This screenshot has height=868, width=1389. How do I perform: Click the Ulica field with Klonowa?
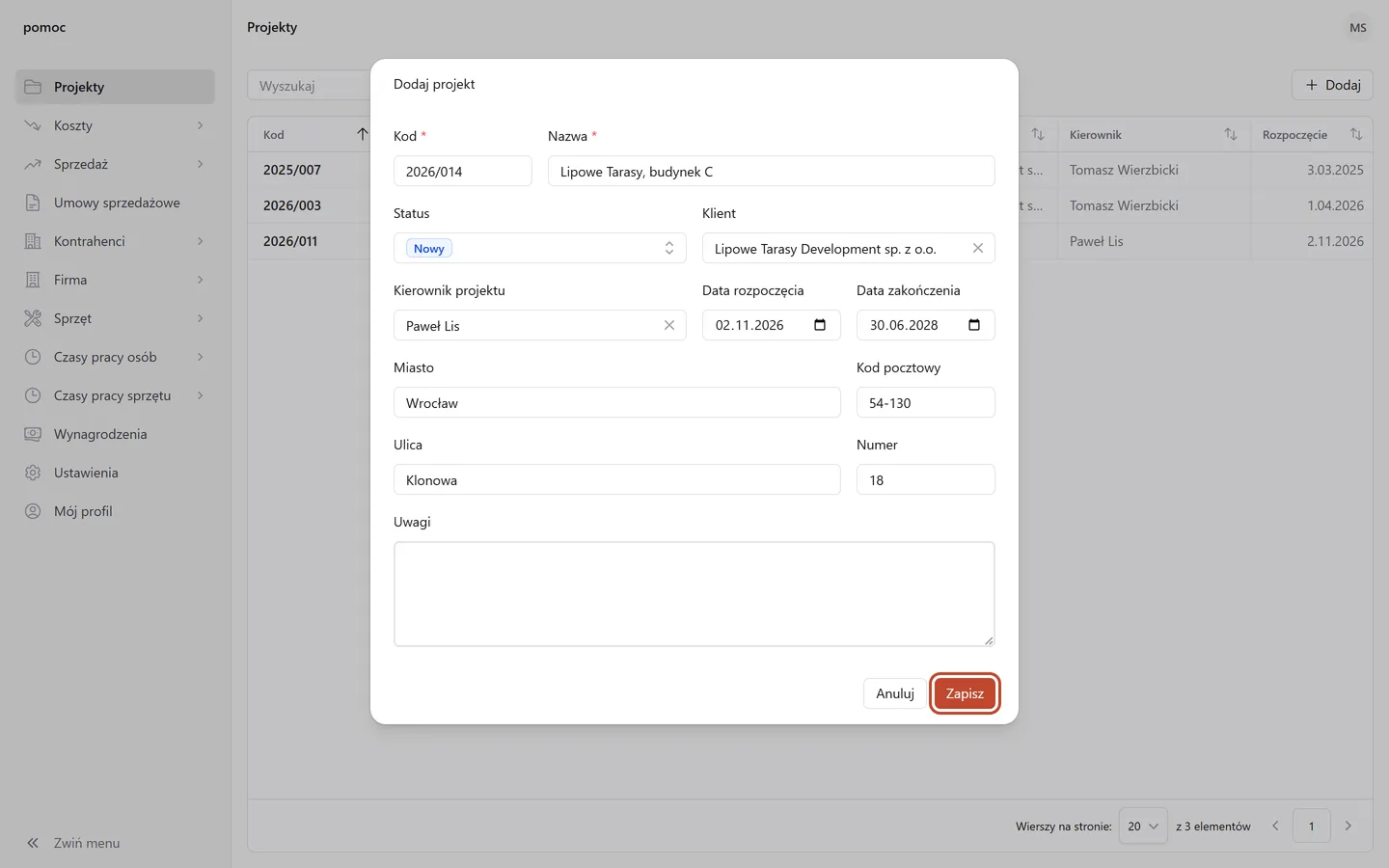pos(617,479)
